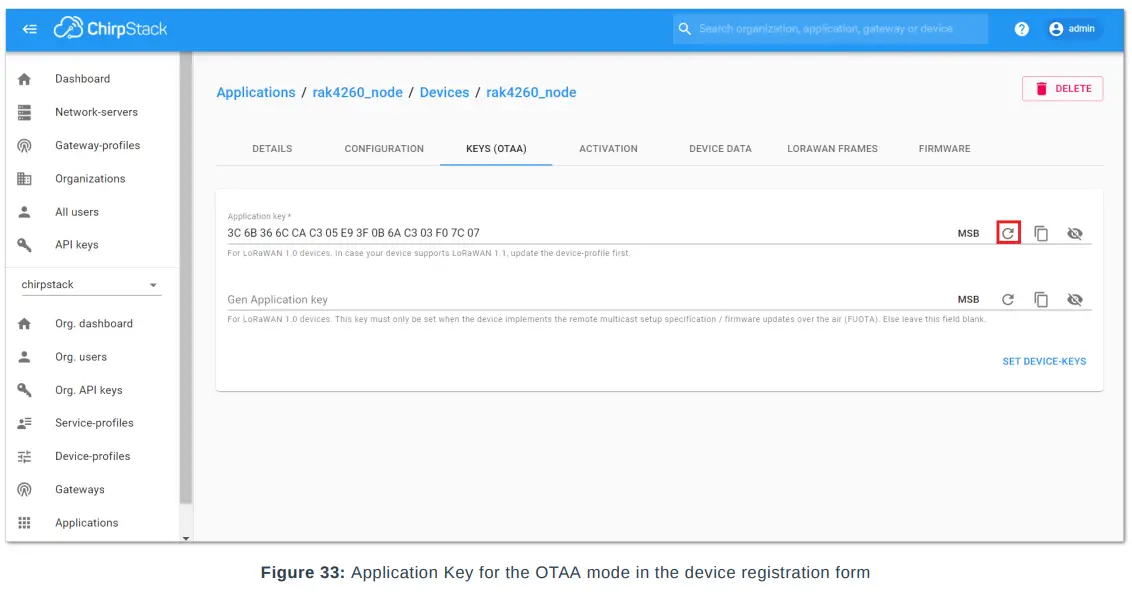Image resolution: width=1132 pixels, height=598 pixels.
Task: Click the Dashboard home icon
Action: pos(25,79)
